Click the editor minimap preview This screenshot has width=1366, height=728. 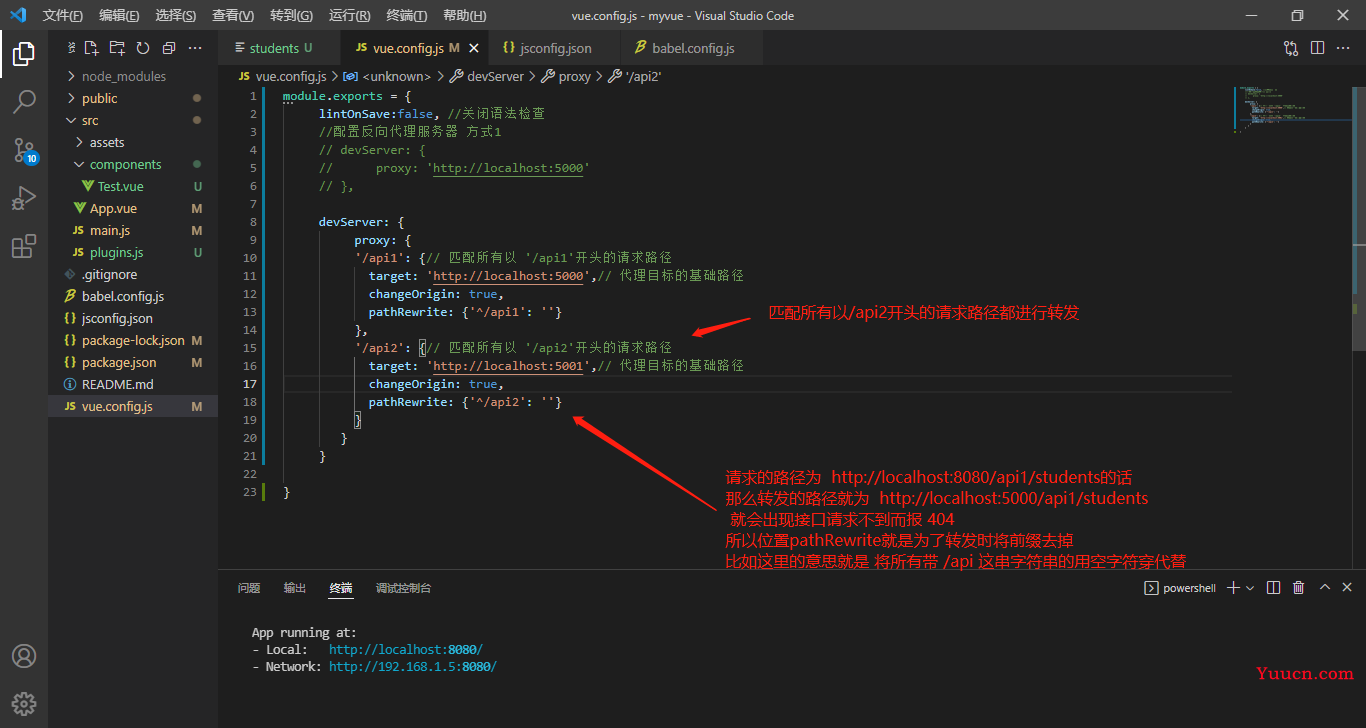pyautogui.click(x=1292, y=110)
